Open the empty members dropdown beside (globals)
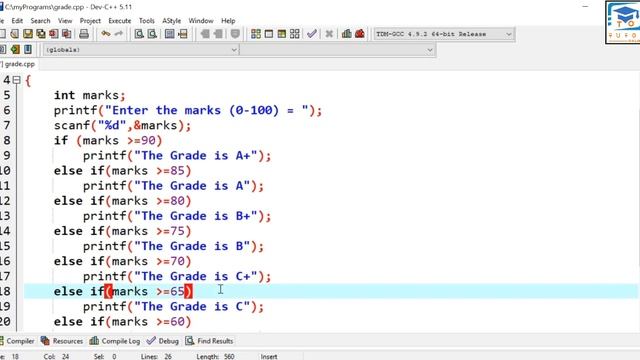The width and height of the screenshot is (640, 360). (x=338, y=50)
